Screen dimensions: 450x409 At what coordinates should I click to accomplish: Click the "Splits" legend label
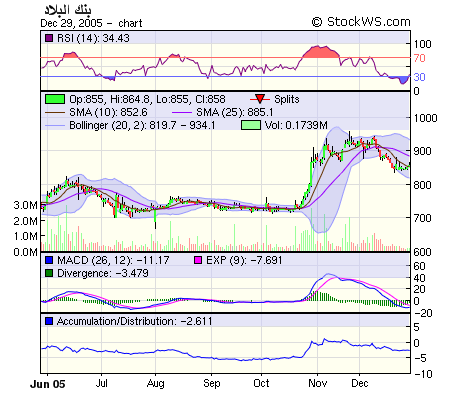click(x=287, y=99)
